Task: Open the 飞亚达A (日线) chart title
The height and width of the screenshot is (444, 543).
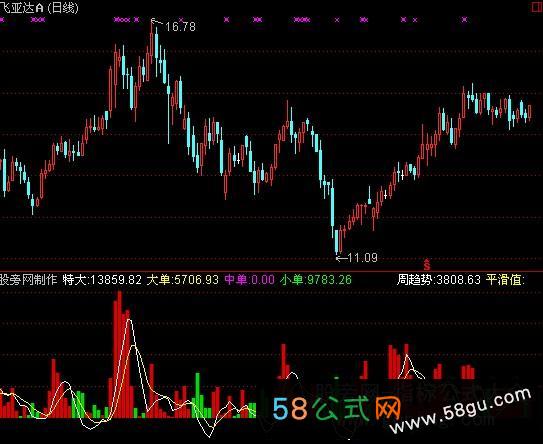Action: pyautogui.click(x=39, y=8)
